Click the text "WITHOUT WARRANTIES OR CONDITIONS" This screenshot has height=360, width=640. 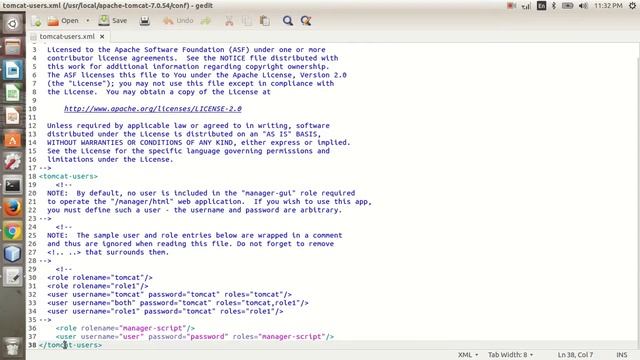pyautogui.click(x=116, y=142)
